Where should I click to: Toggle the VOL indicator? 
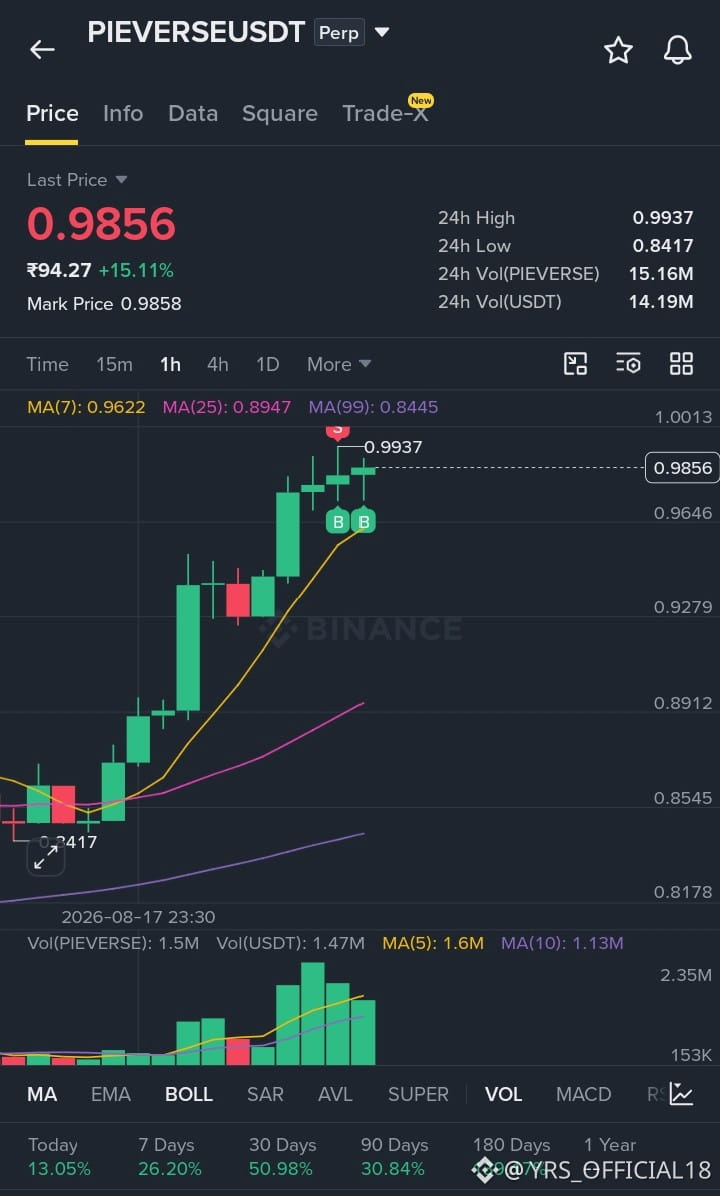503,1095
